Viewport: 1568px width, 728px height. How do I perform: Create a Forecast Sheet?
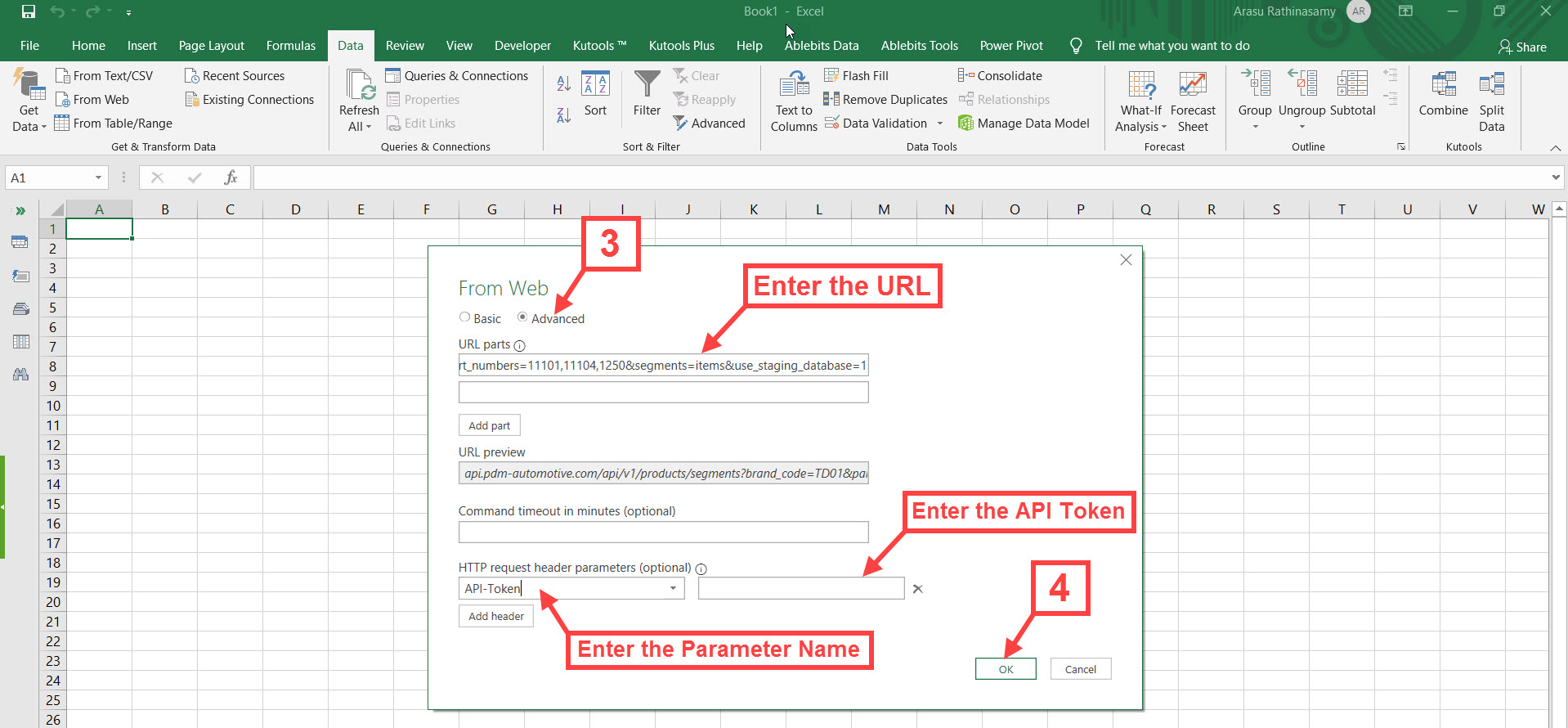[1193, 100]
